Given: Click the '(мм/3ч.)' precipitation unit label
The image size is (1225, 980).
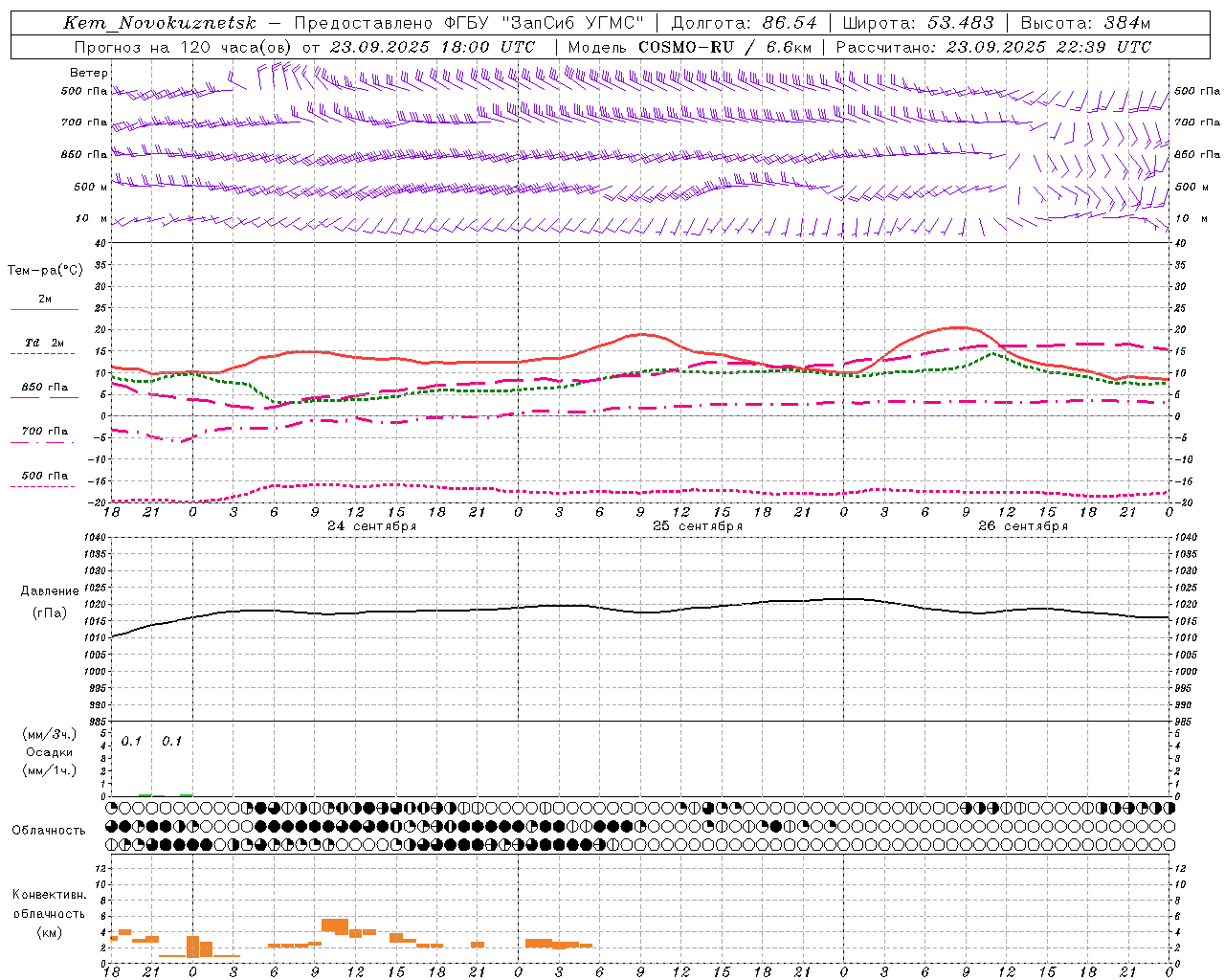Looking at the screenshot, I should click(50, 734).
